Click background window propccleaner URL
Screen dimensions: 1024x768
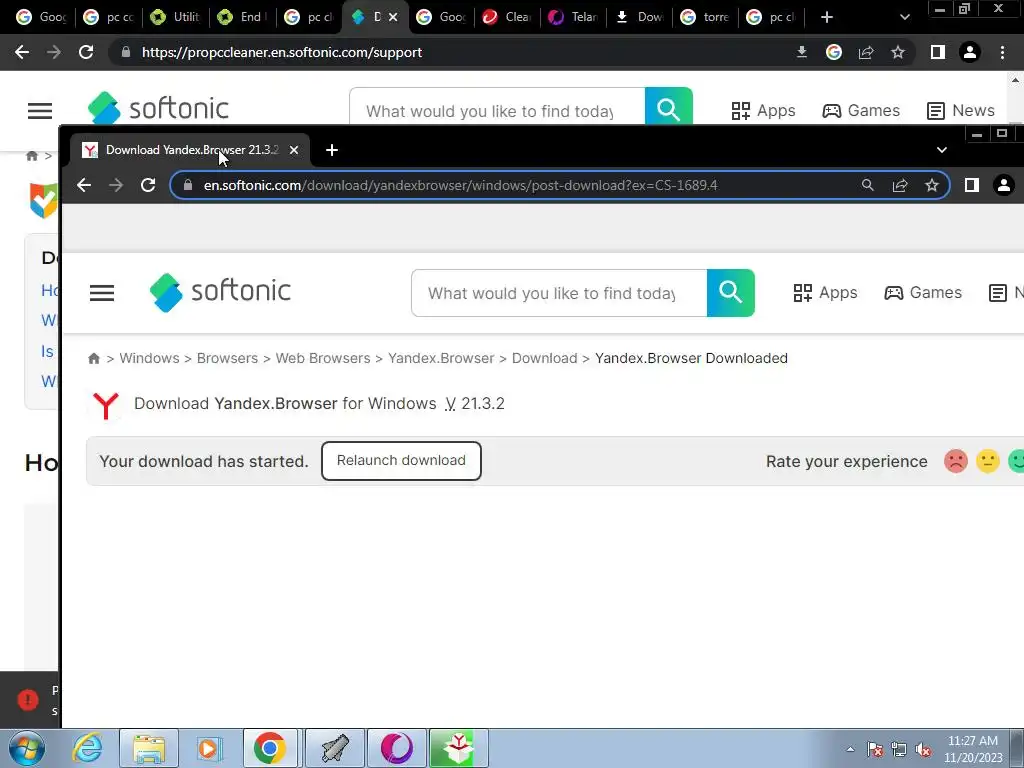281,52
